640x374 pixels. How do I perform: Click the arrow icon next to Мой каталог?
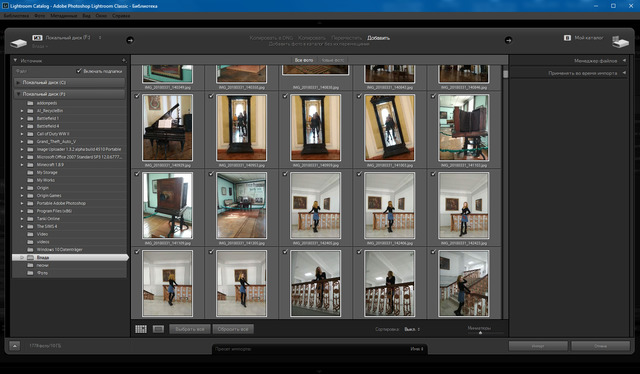point(508,40)
